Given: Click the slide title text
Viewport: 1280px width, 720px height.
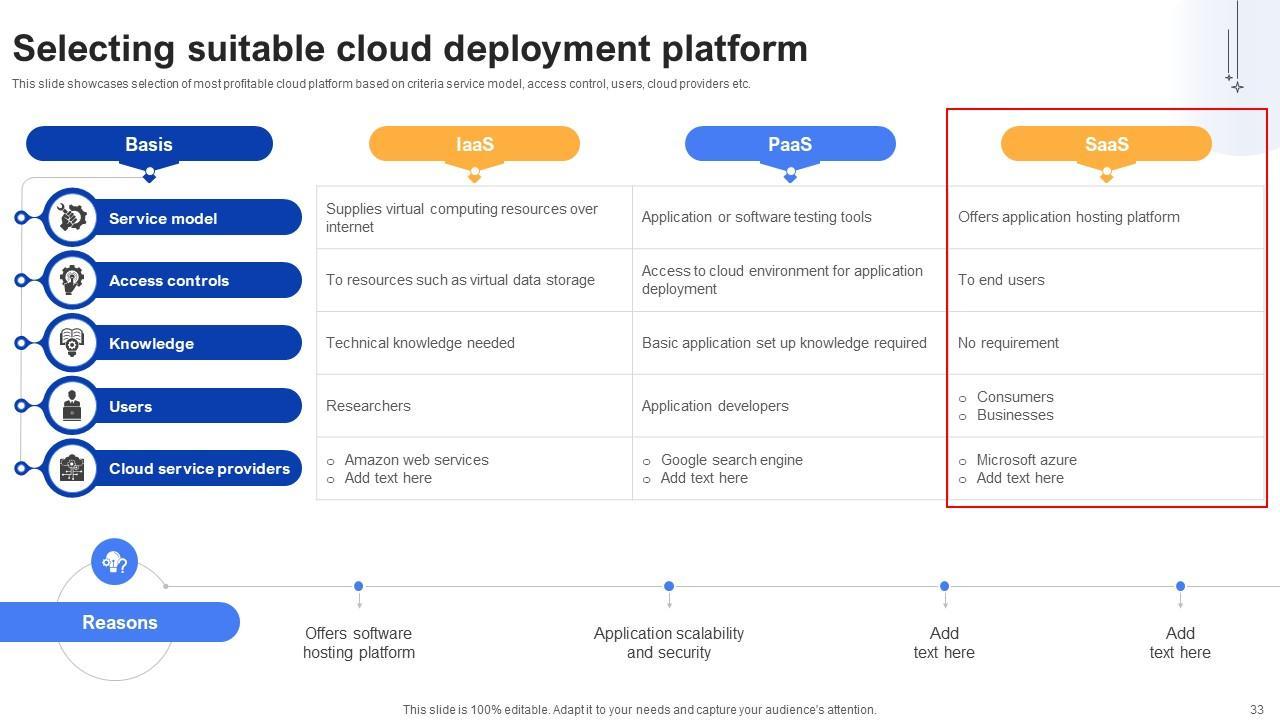Looking at the screenshot, I should click(410, 49).
